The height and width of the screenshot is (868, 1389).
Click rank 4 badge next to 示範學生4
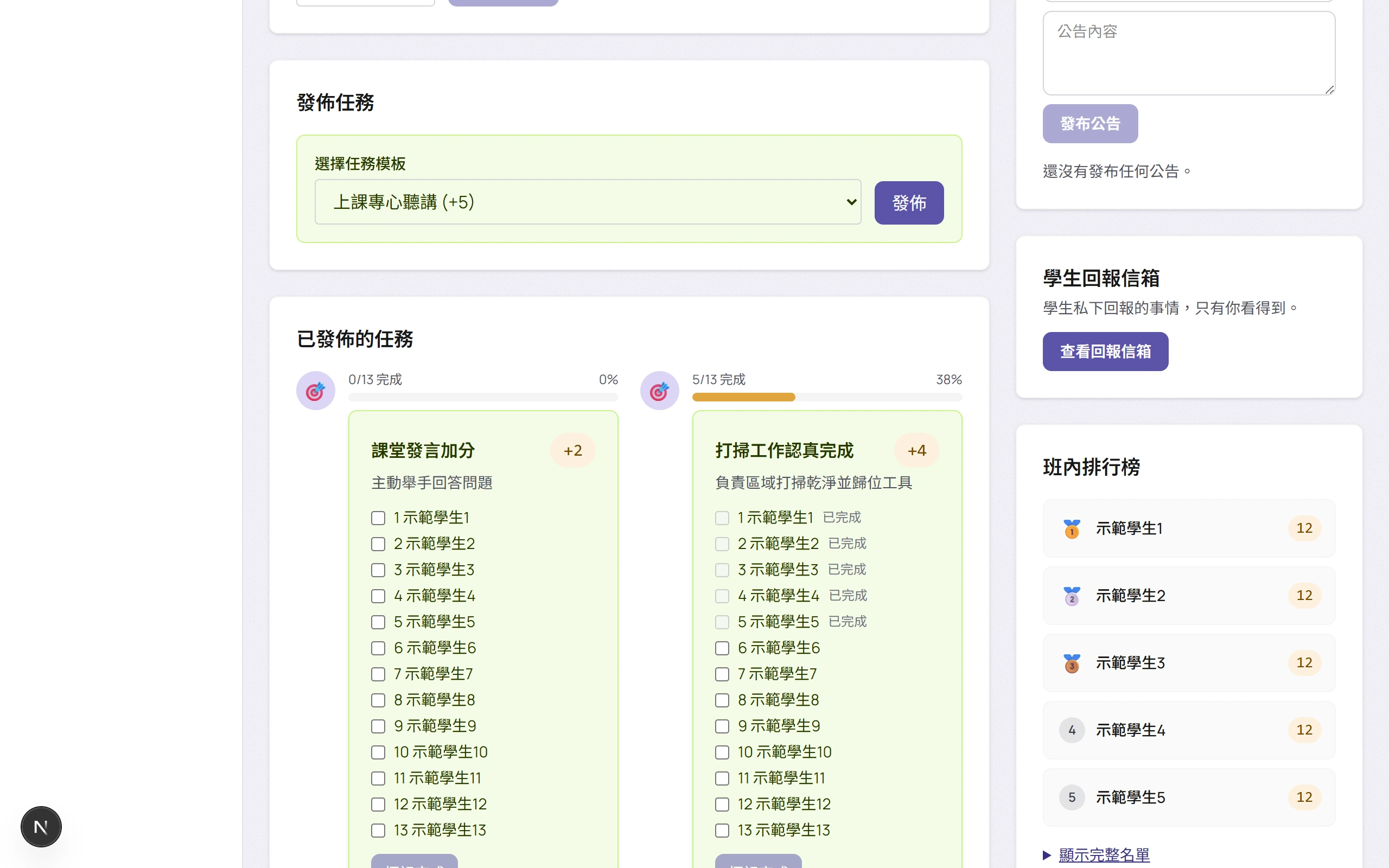(x=1072, y=730)
